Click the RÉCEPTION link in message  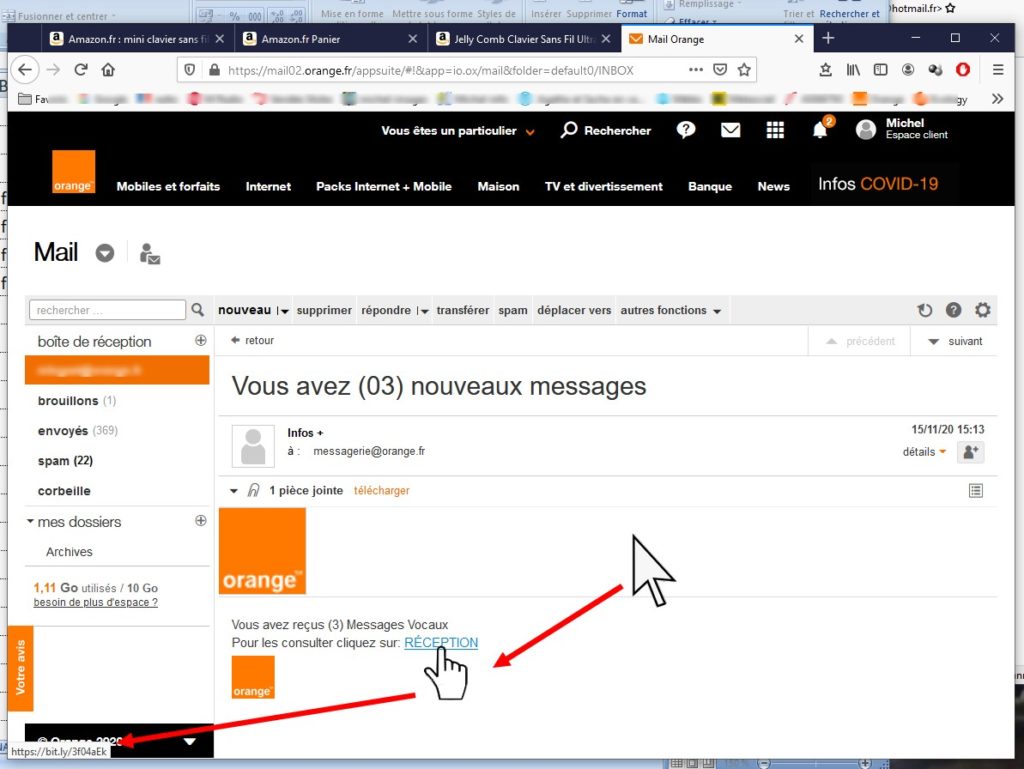[441, 642]
